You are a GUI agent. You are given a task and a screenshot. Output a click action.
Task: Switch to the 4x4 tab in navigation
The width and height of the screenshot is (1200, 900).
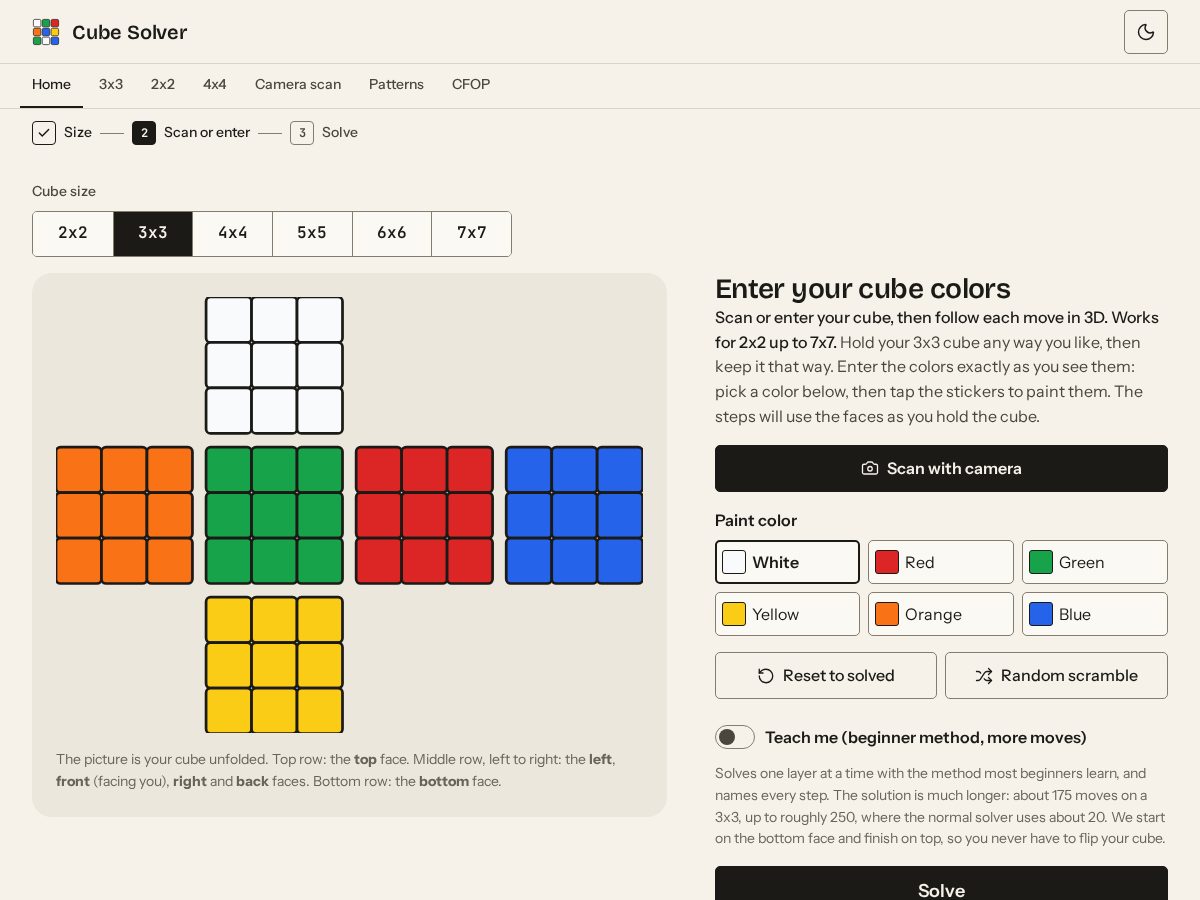[x=215, y=85]
